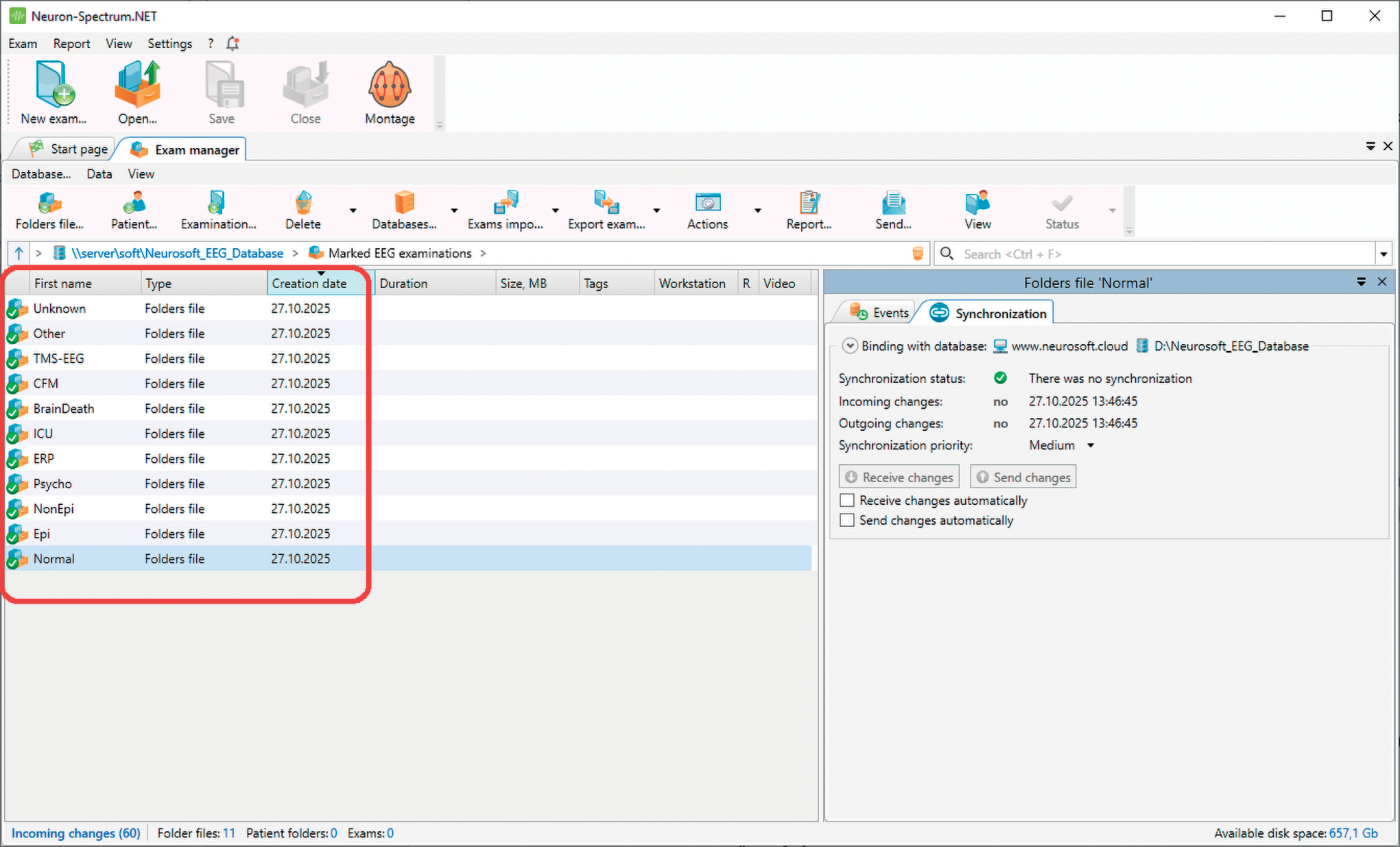1400x847 pixels.
Task: Close the Folders file 'Normal' panel
Action: 1382,283
